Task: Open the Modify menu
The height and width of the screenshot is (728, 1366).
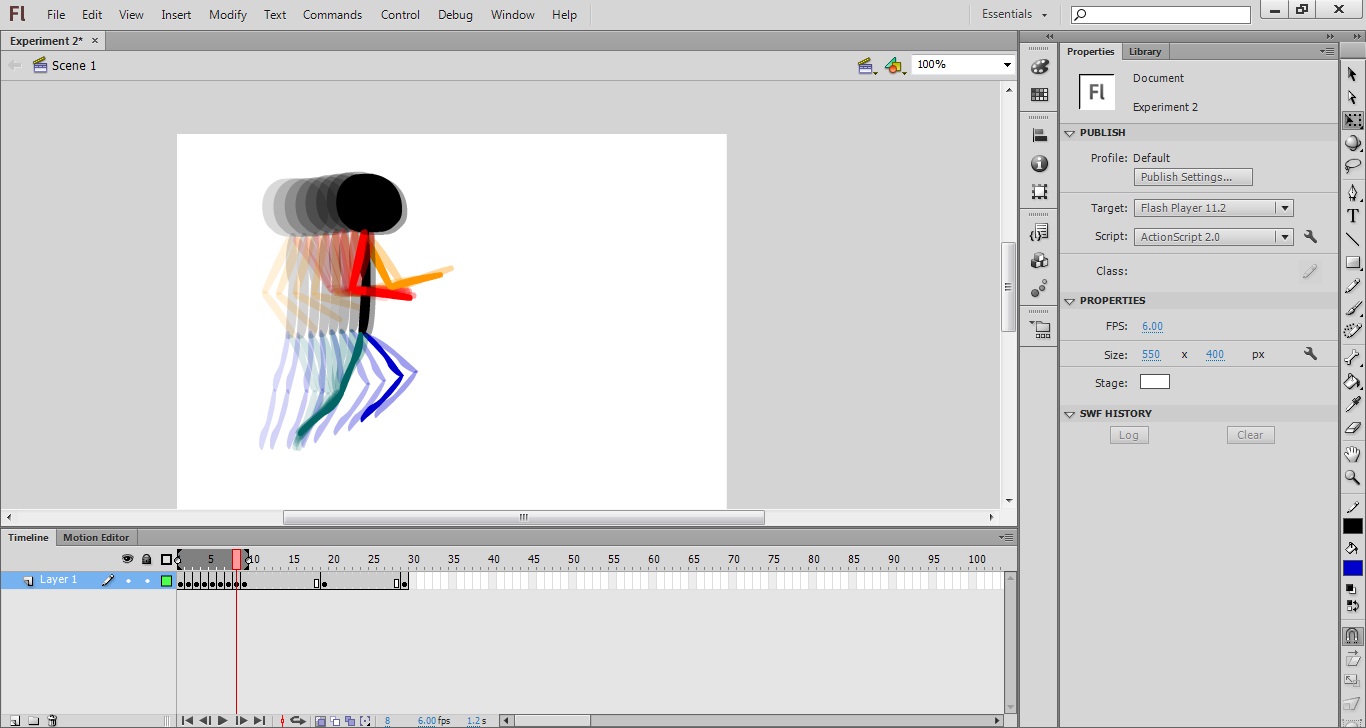Action: [227, 14]
